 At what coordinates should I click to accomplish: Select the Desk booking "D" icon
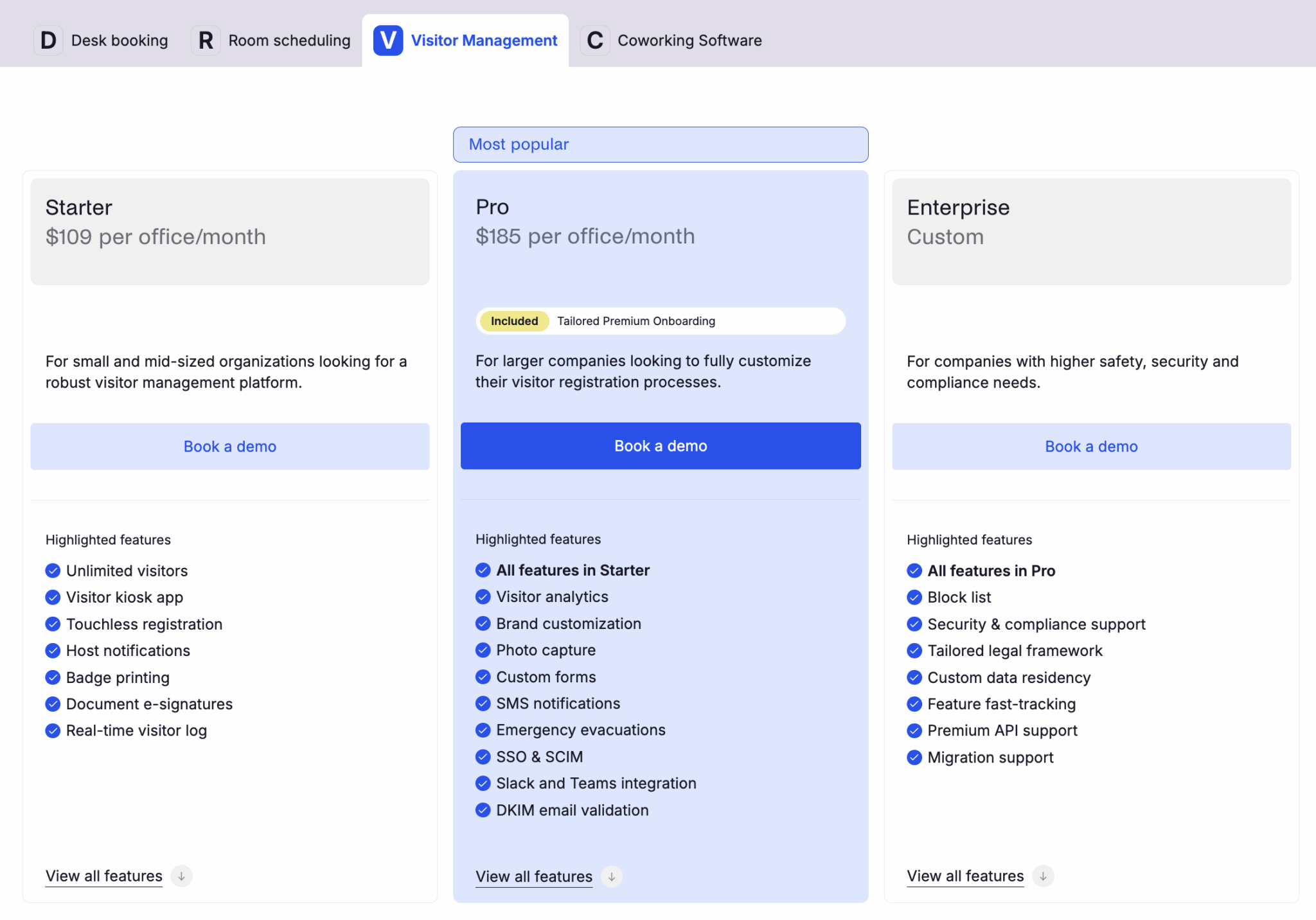tap(48, 40)
